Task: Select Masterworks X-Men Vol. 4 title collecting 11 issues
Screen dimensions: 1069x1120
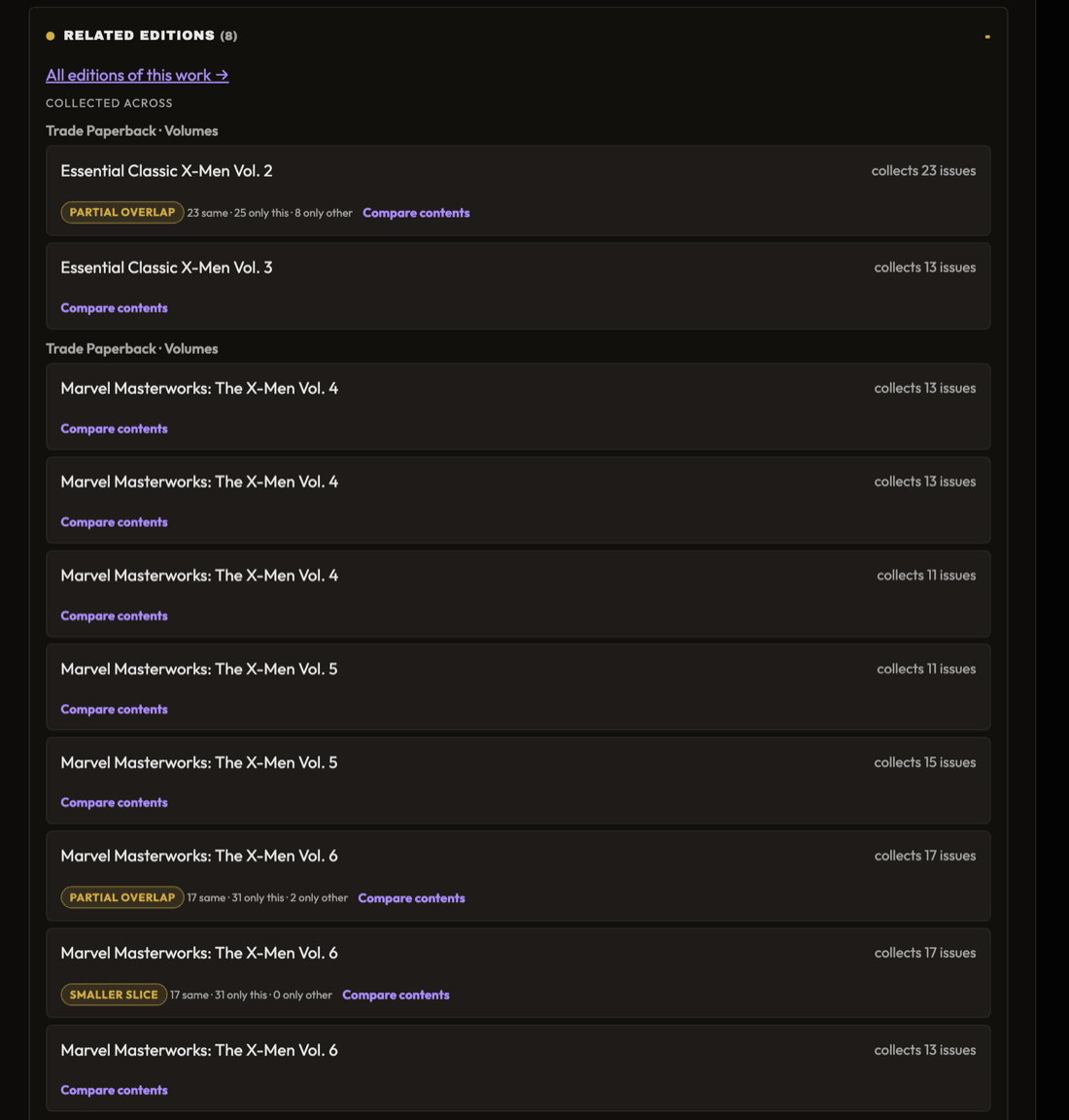Action: coord(199,575)
